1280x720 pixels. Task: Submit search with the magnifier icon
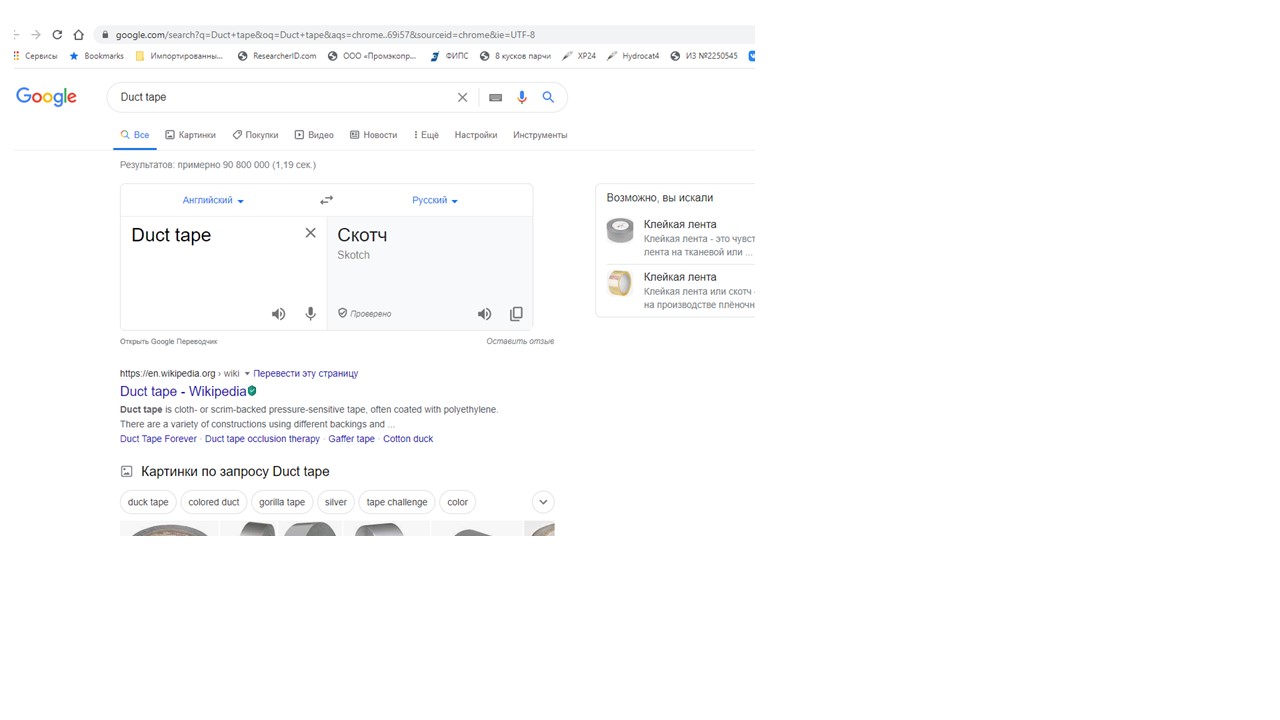pyautogui.click(x=548, y=97)
